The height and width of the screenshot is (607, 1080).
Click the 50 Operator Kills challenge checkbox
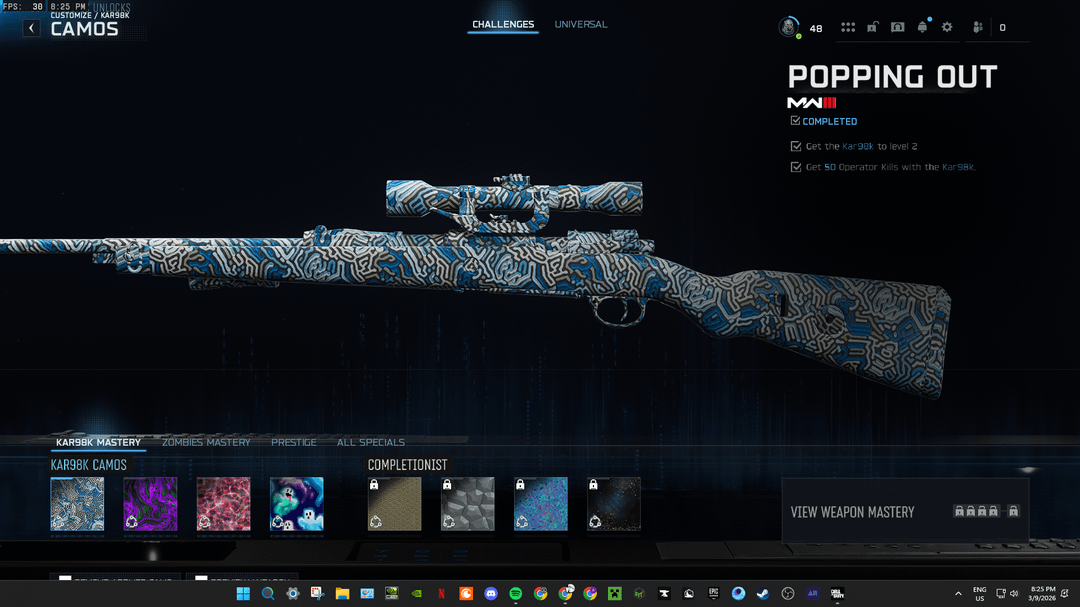795,167
